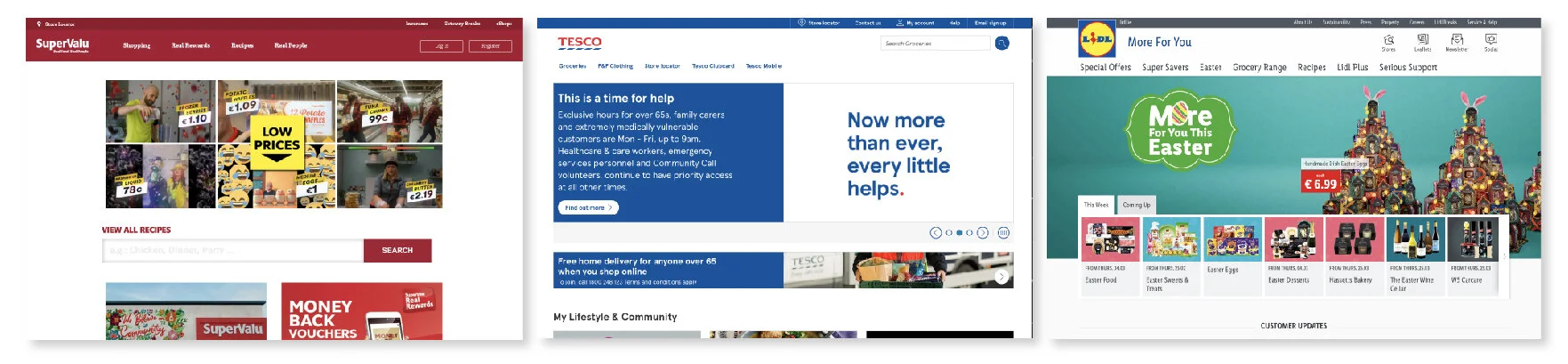The height and width of the screenshot is (364, 1568).
Task: Open SuperValu Shopping menu
Action: [136, 45]
